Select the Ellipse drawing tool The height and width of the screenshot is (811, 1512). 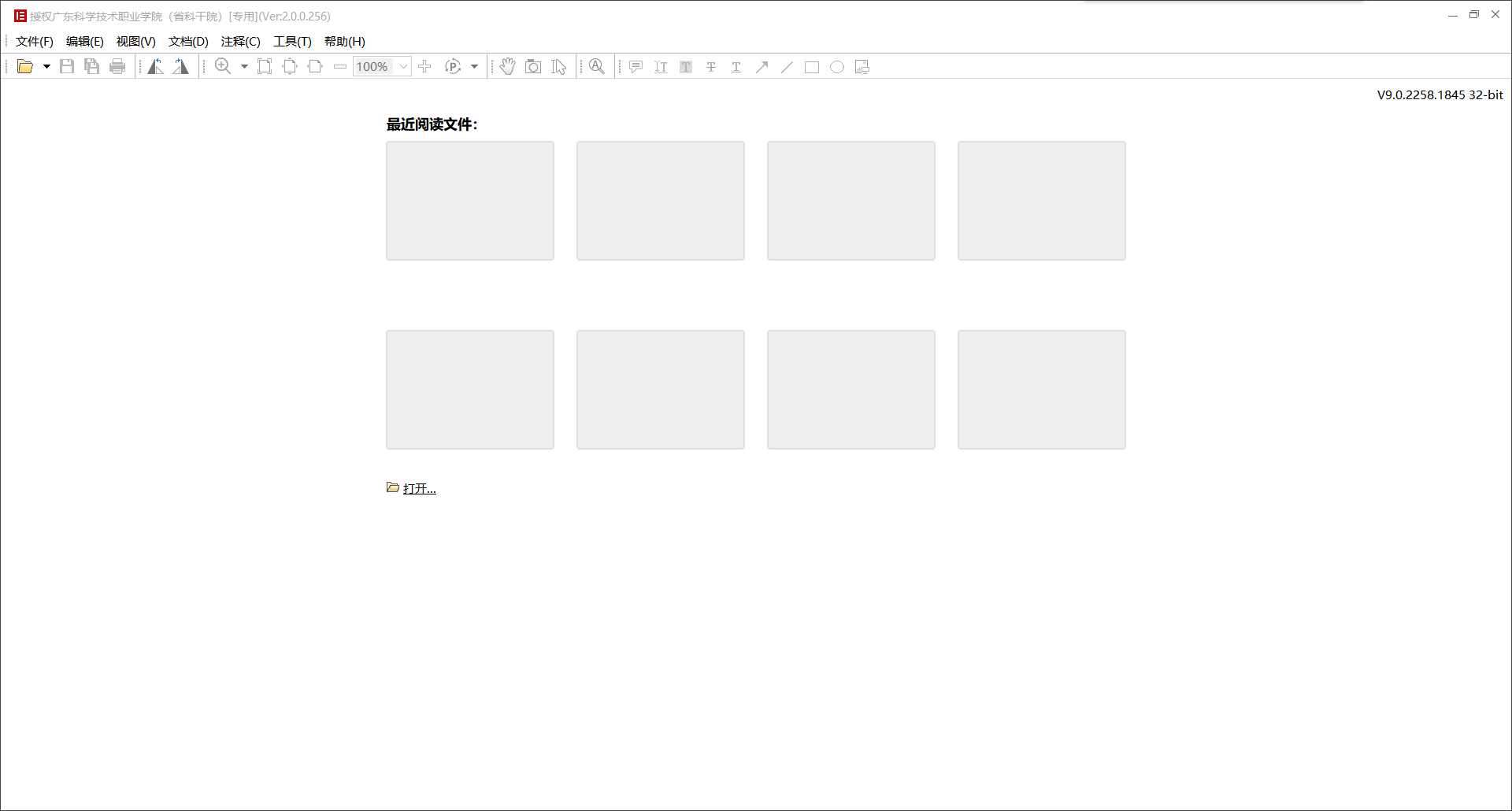coord(837,68)
